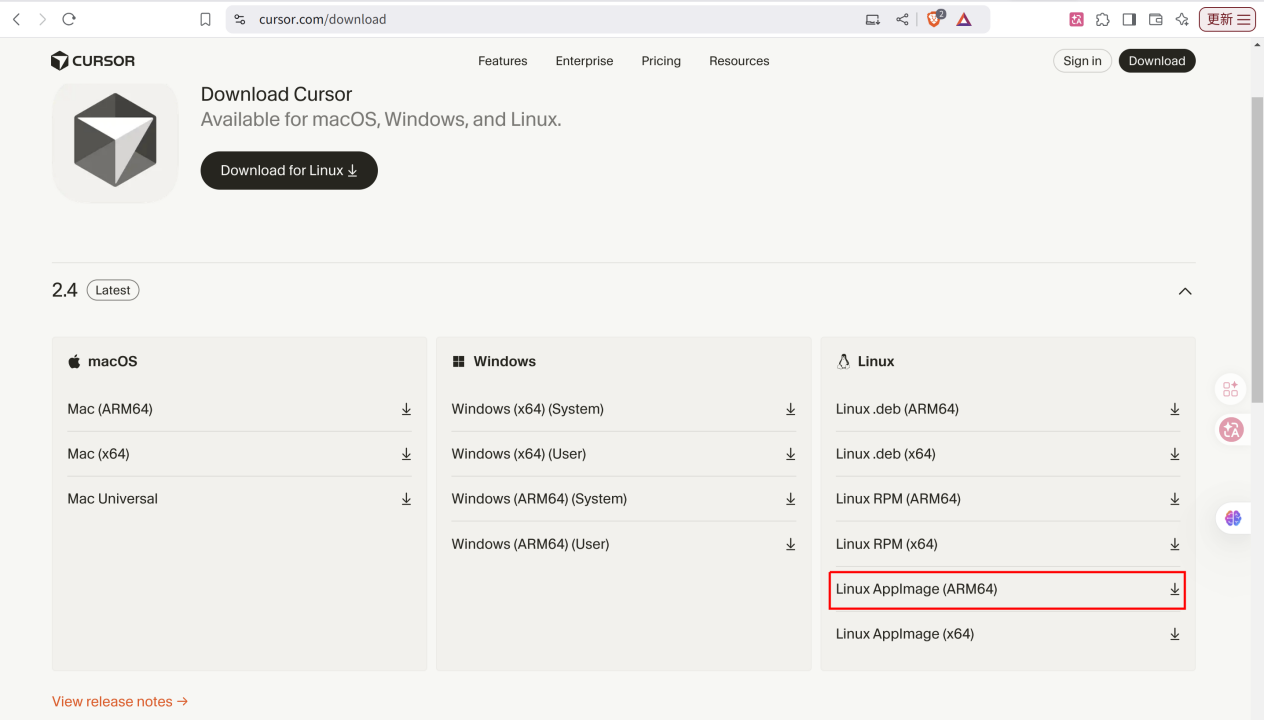The image size is (1264, 720).
Task: Open Brave Shields lion icon
Action: [935, 19]
